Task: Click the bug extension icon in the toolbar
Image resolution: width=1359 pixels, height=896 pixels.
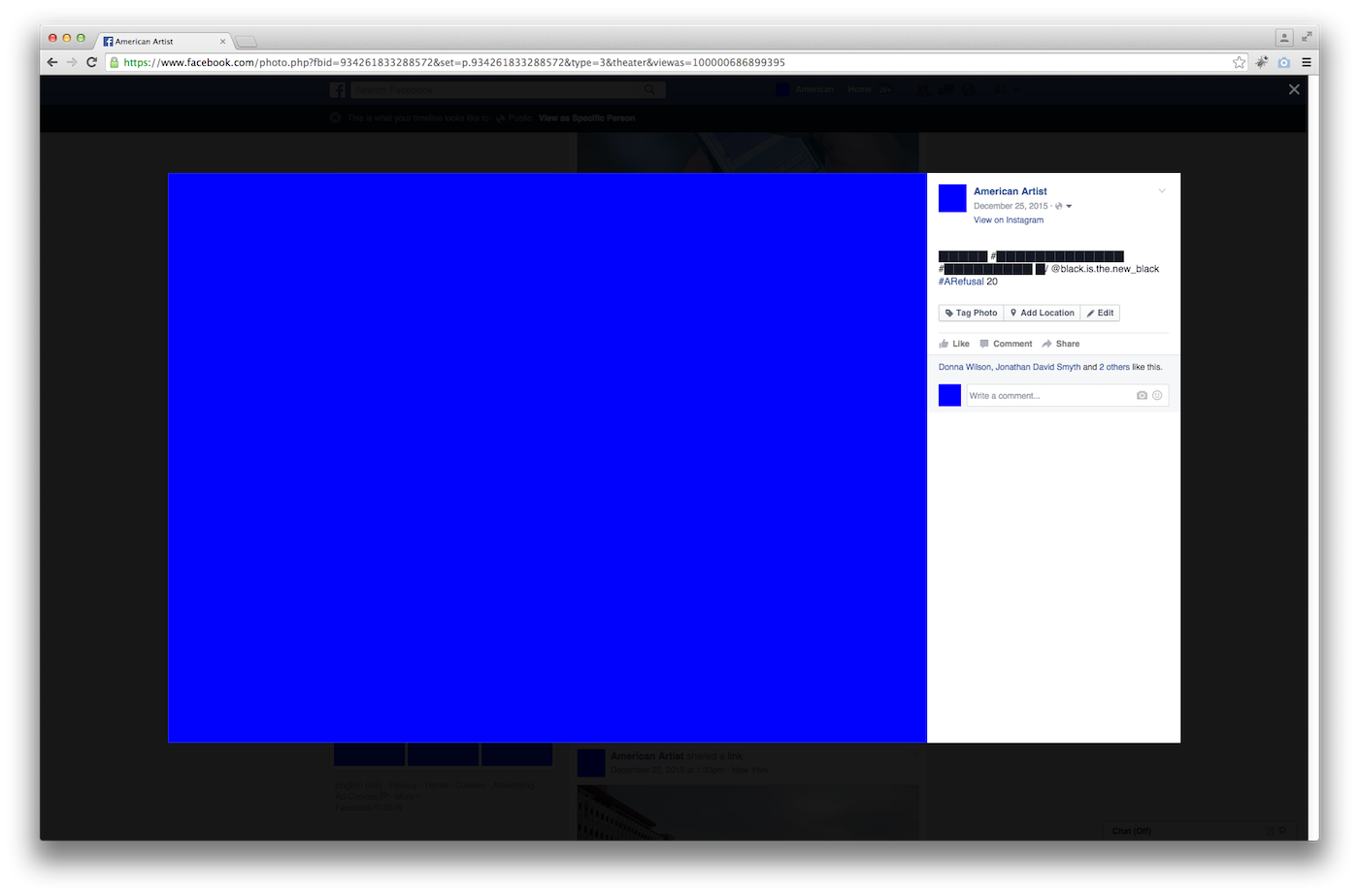Action: tap(1262, 62)
